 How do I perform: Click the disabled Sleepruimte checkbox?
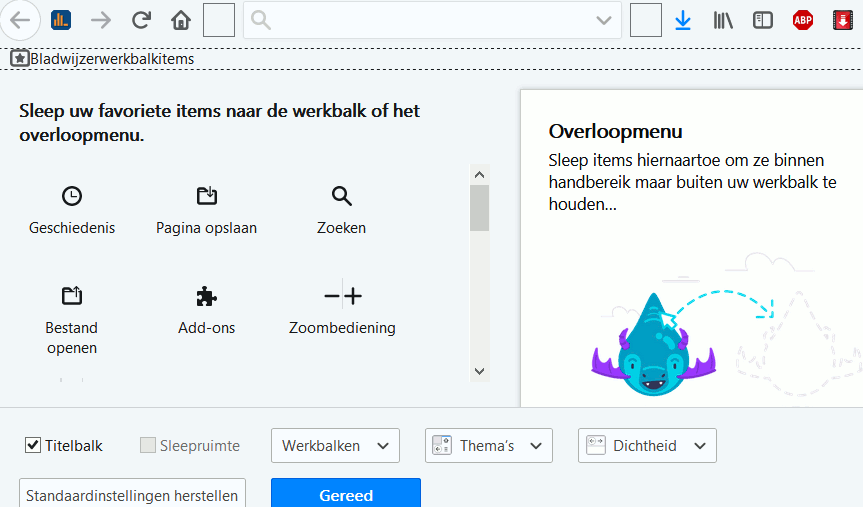pyautogui.click(x=148, y=445)
